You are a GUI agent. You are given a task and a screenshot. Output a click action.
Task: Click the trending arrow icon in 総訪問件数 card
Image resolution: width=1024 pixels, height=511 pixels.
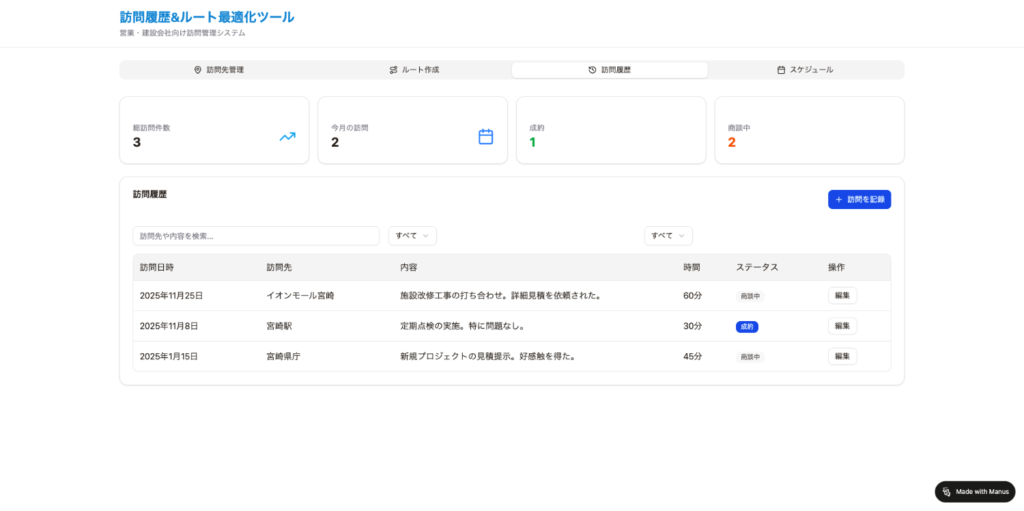287,137
